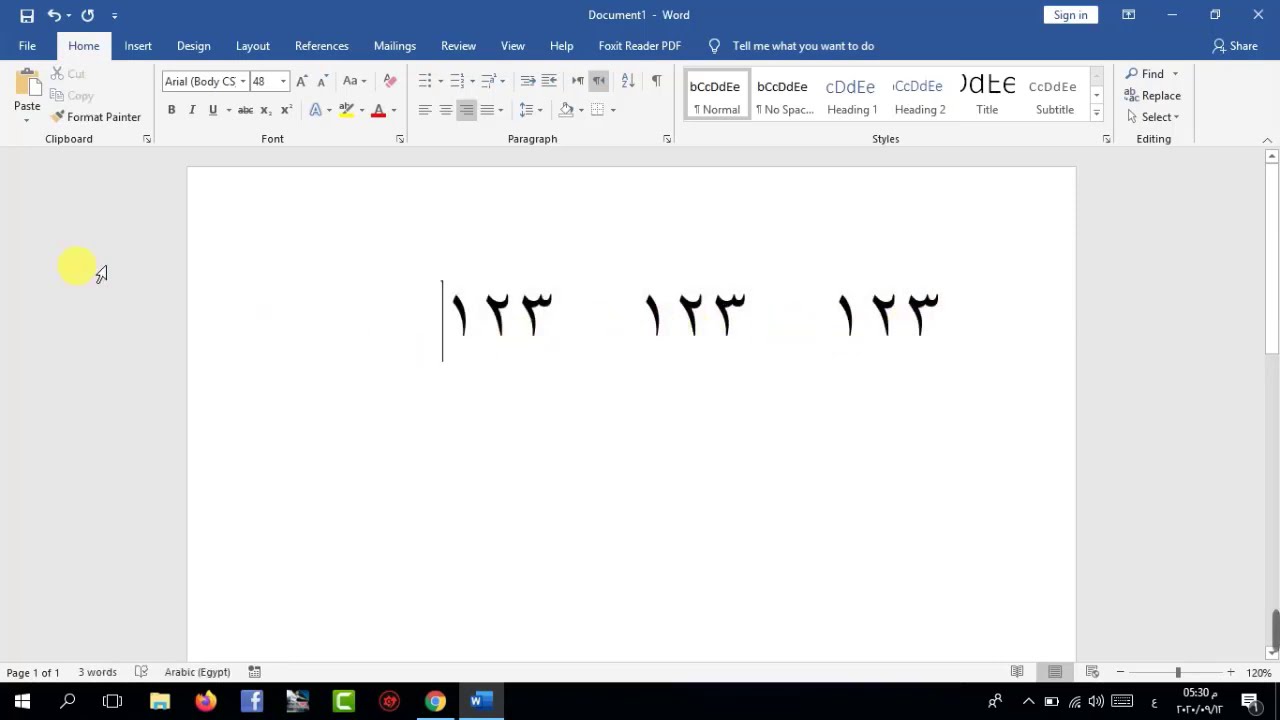This screenshot has height=720, width=1280.
Task: Open the font name dropdown
Action: point(243,81)
